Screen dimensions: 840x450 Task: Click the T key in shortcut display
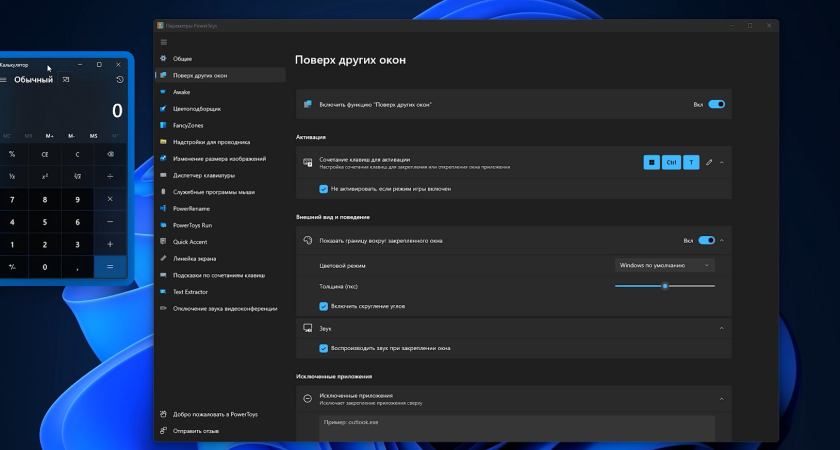coord(691,162)
